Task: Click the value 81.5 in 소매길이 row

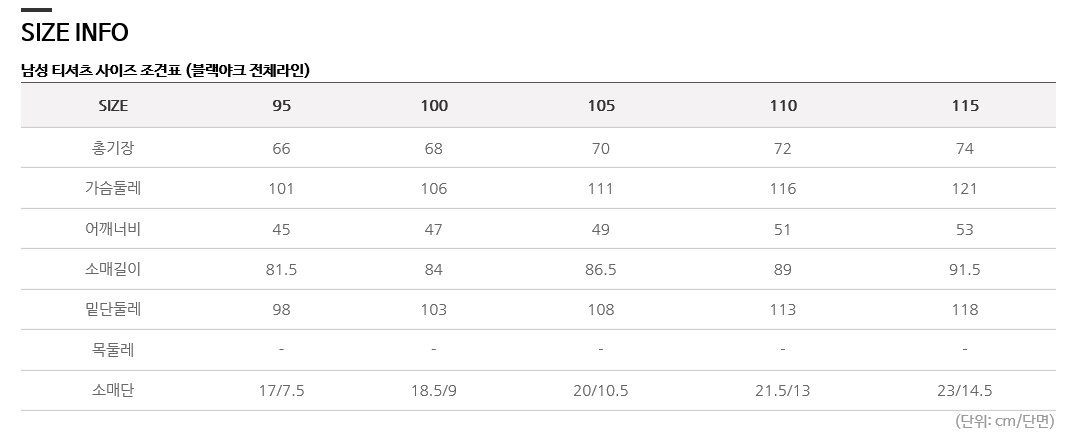Action: pos(281,269)
